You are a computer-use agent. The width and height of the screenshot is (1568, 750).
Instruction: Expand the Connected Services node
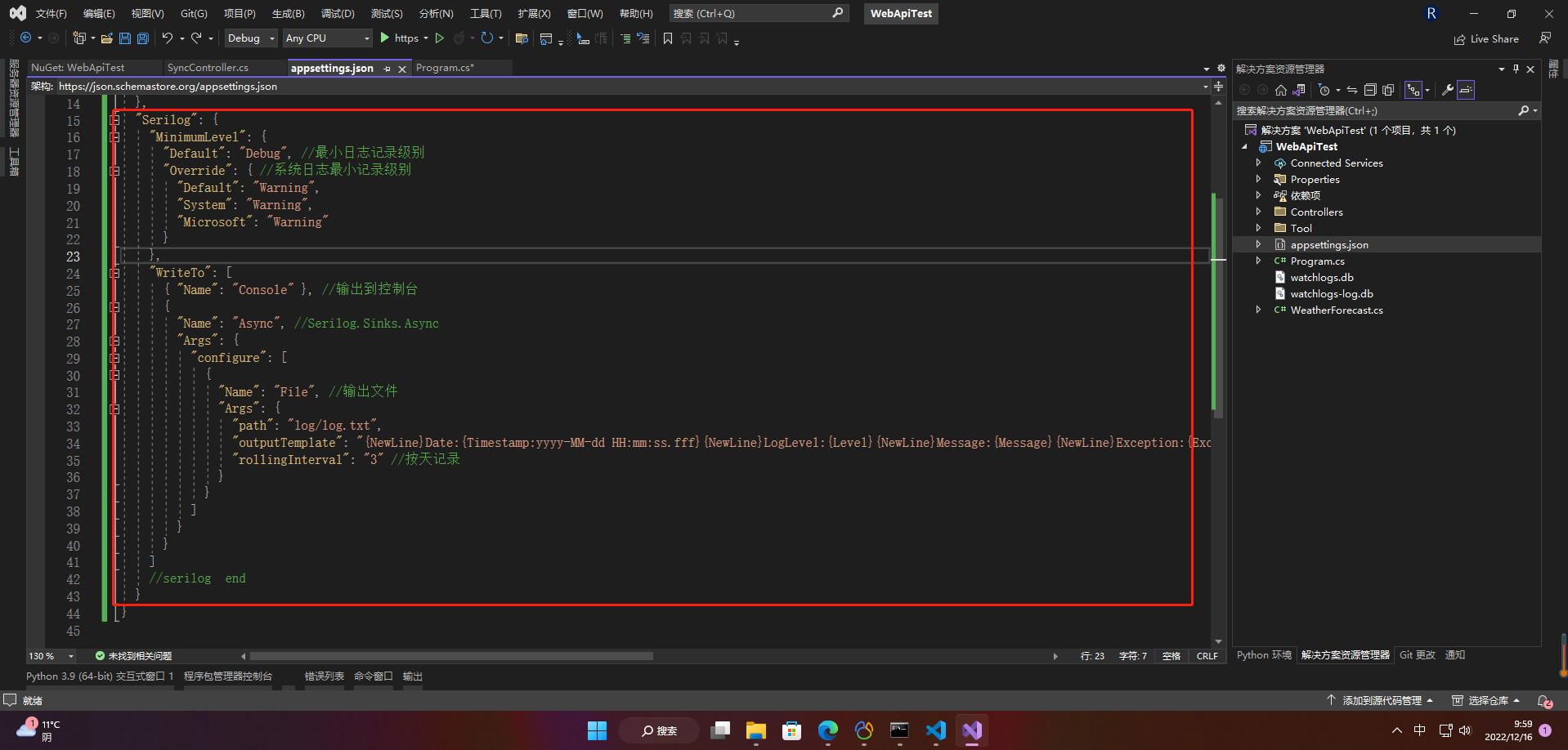(1259, 163)
